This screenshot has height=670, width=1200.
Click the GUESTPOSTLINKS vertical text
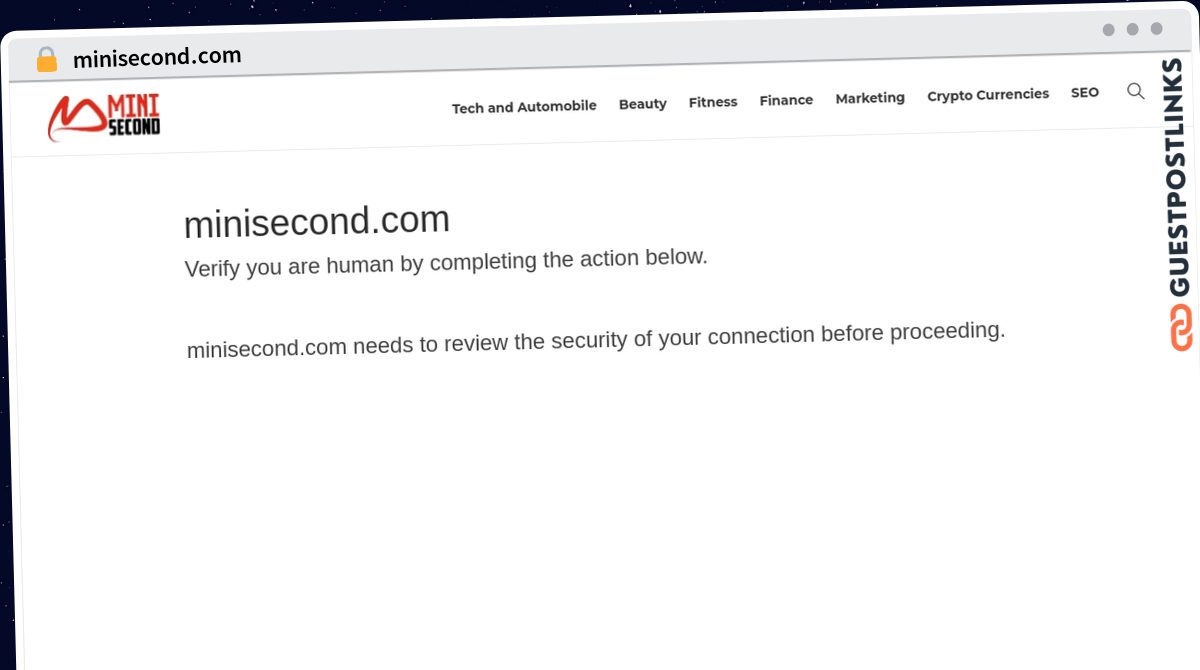(1176, 177)
